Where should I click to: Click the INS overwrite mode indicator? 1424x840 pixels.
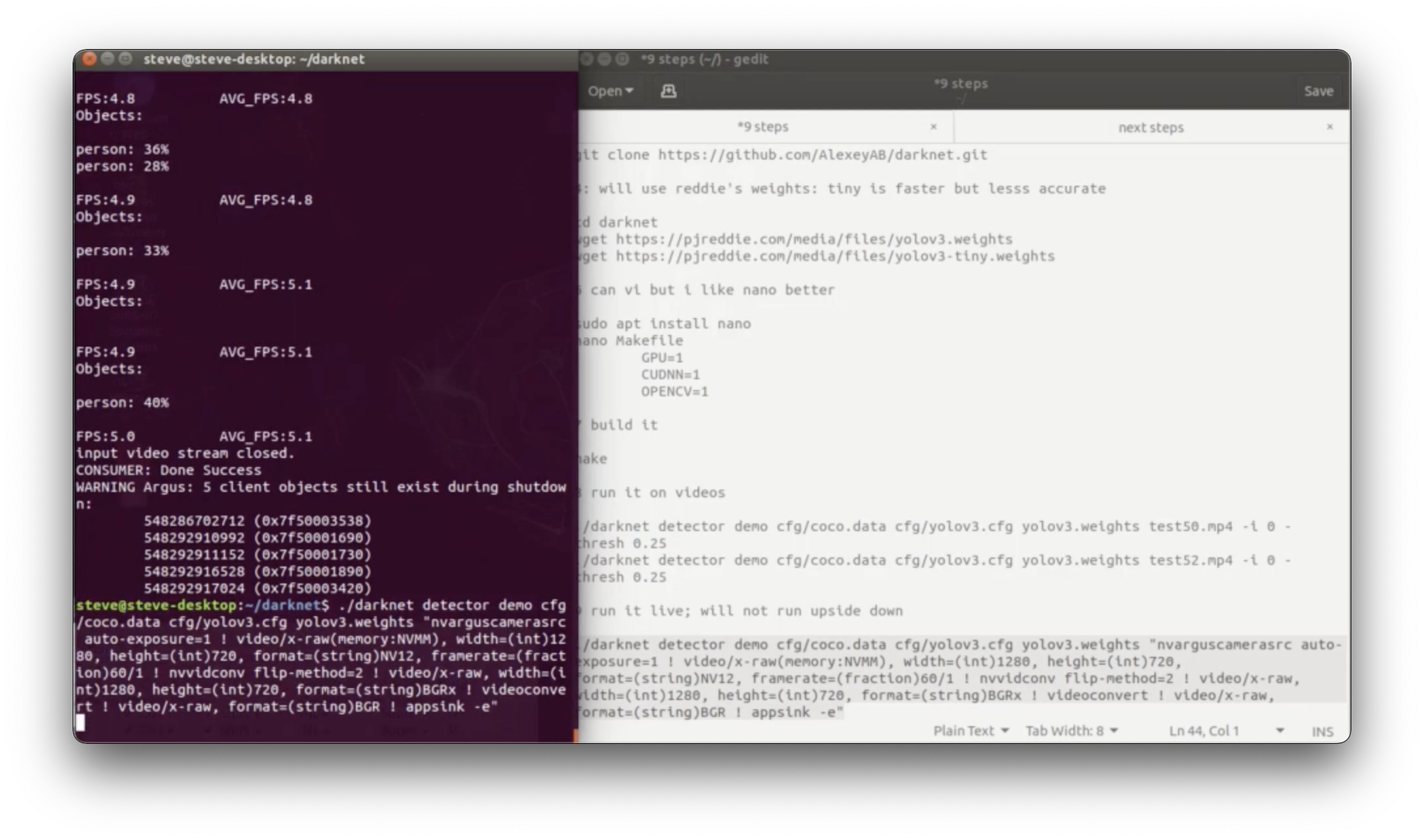pos(1323,731)
